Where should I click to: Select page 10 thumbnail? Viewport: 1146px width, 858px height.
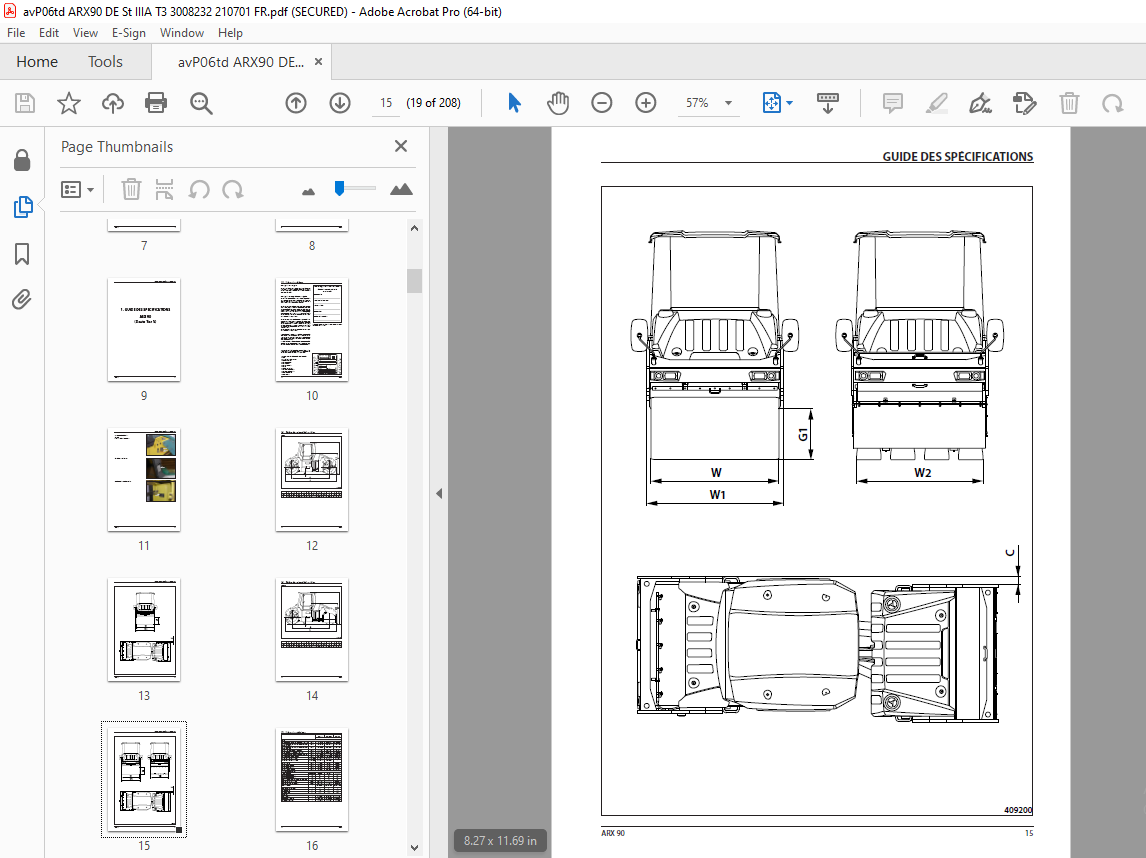(x=312, y=330)
